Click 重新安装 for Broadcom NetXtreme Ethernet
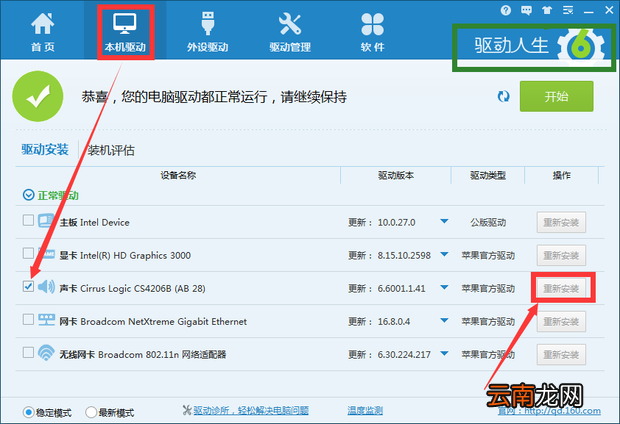620x424 pixels. pos(561,321)
